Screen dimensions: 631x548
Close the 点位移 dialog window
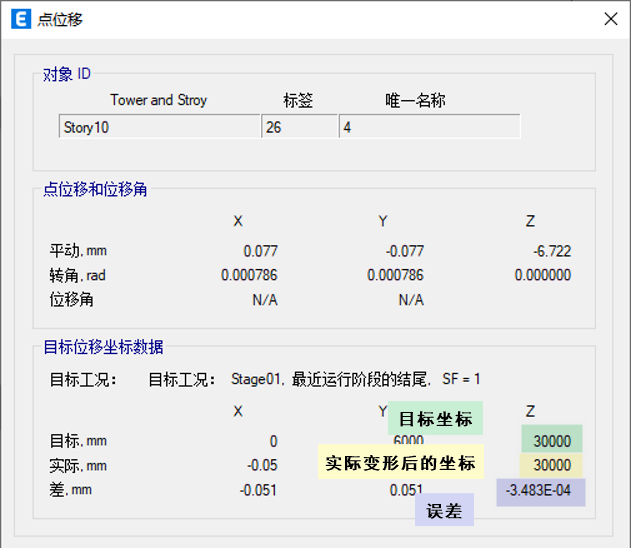coord(609,19)
